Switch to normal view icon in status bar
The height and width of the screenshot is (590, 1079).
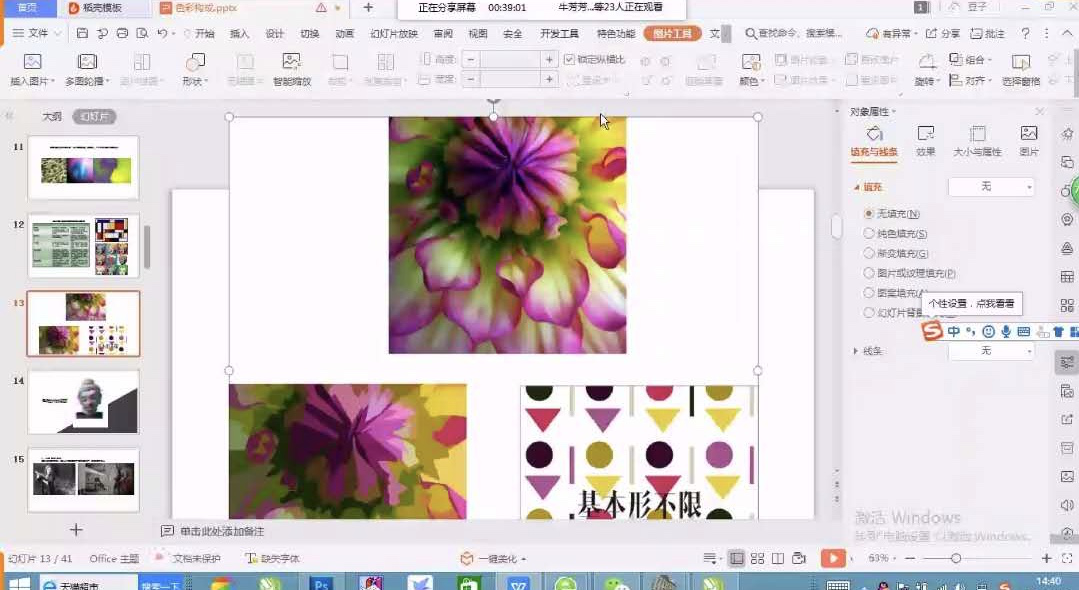(x=736, y=558)
